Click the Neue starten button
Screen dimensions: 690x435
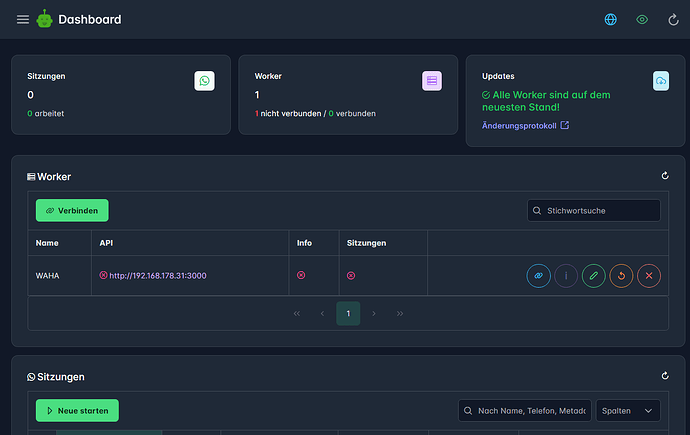coord(77,411)
